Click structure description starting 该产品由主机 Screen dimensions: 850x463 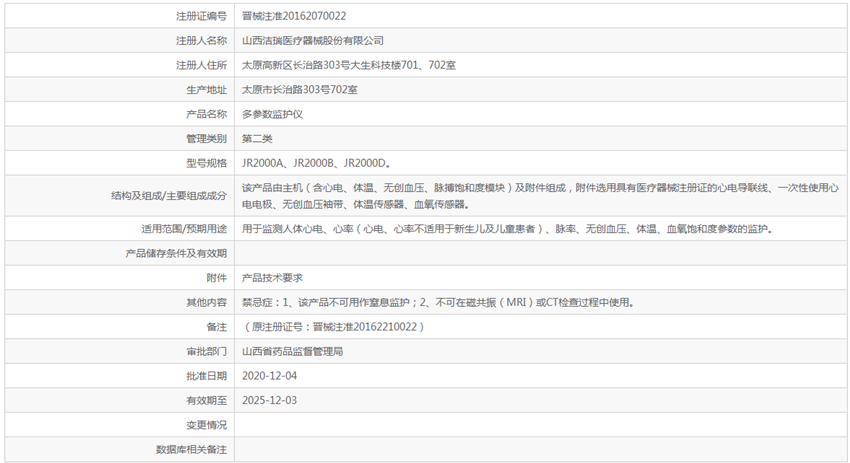click(x=540, y=196)
